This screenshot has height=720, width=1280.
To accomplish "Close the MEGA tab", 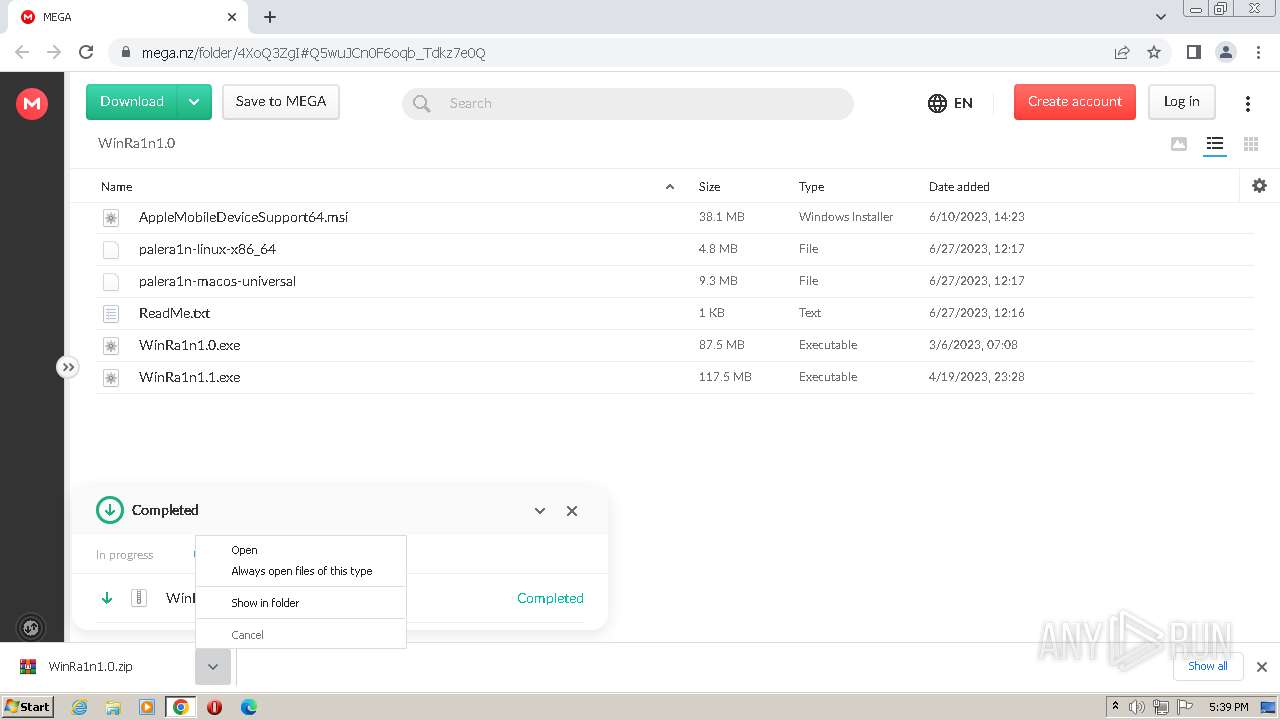I will (x=232, y=17).
